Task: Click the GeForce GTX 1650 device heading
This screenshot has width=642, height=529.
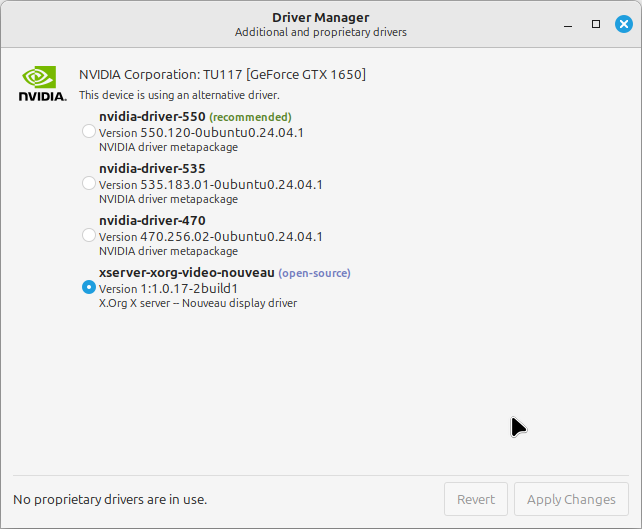Action: pyautogui.click(x=222, y=75)
